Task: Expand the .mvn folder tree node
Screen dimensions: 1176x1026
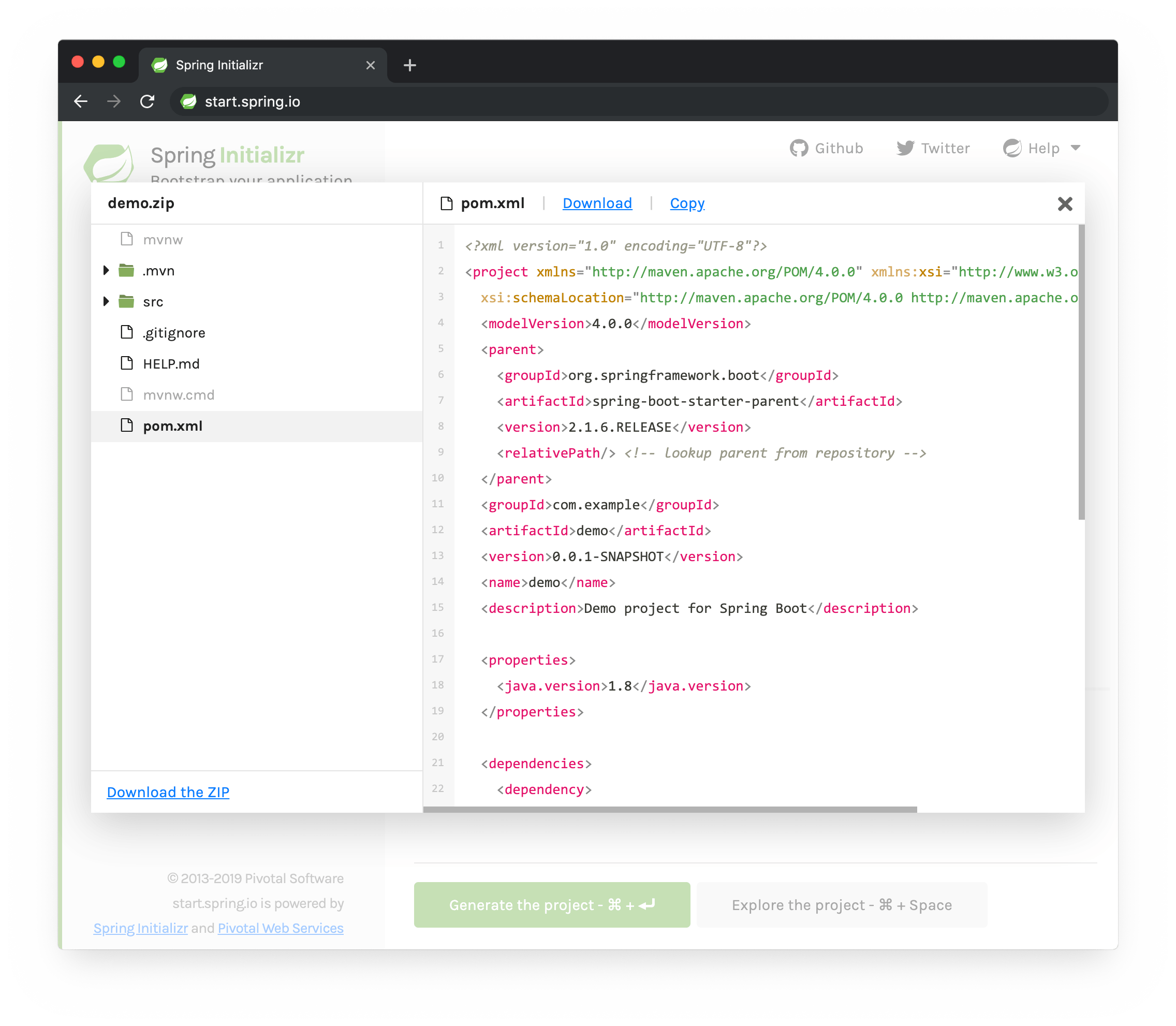Action: [x=106, y=270]
